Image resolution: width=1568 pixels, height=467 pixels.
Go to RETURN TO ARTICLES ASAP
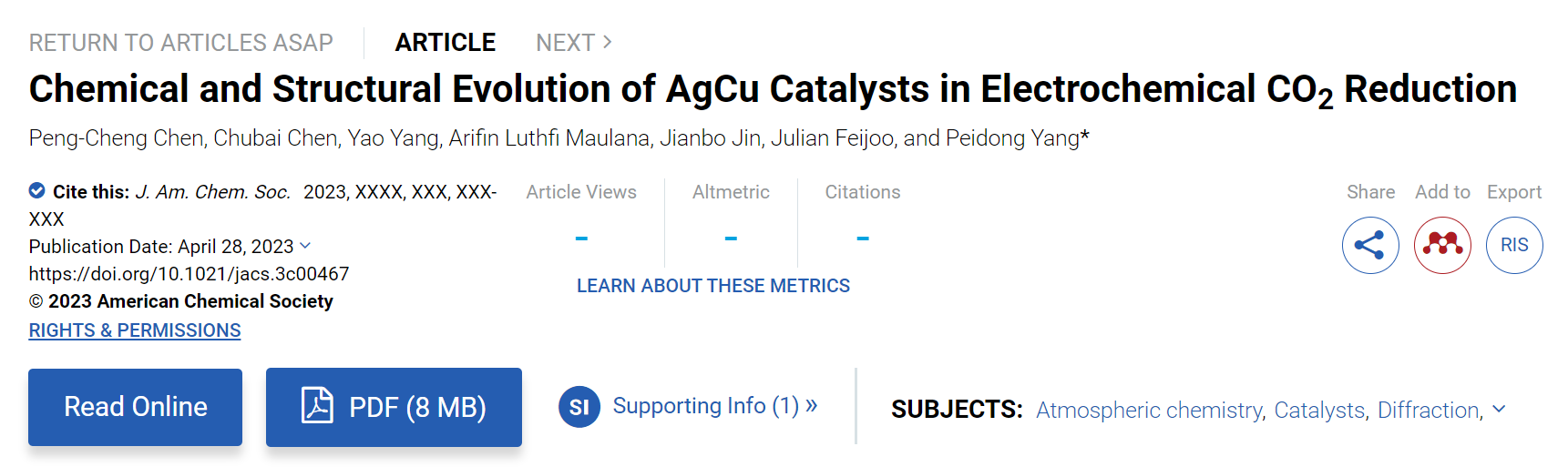pyautogui.click(x=181, y=43)
